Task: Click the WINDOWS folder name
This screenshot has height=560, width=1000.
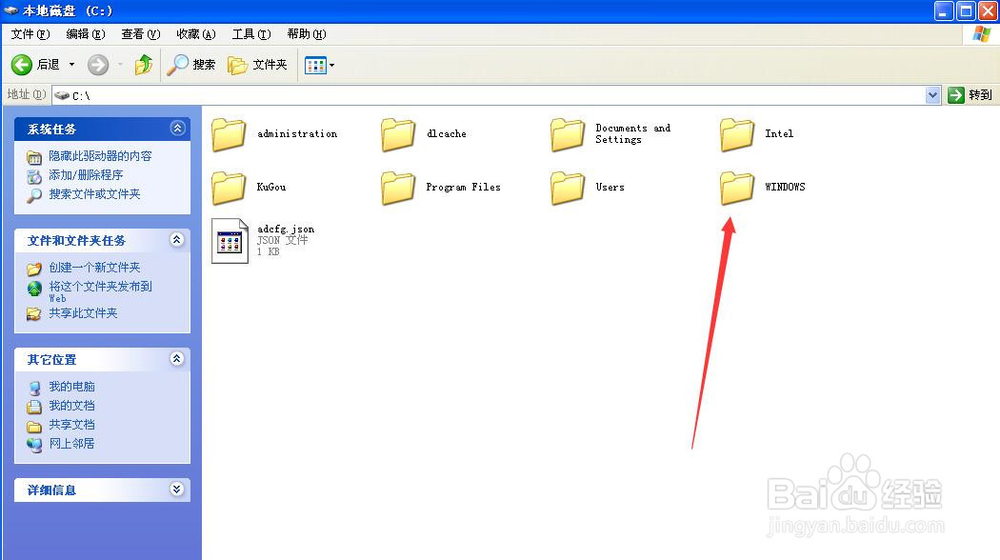Action: point(784,188)
